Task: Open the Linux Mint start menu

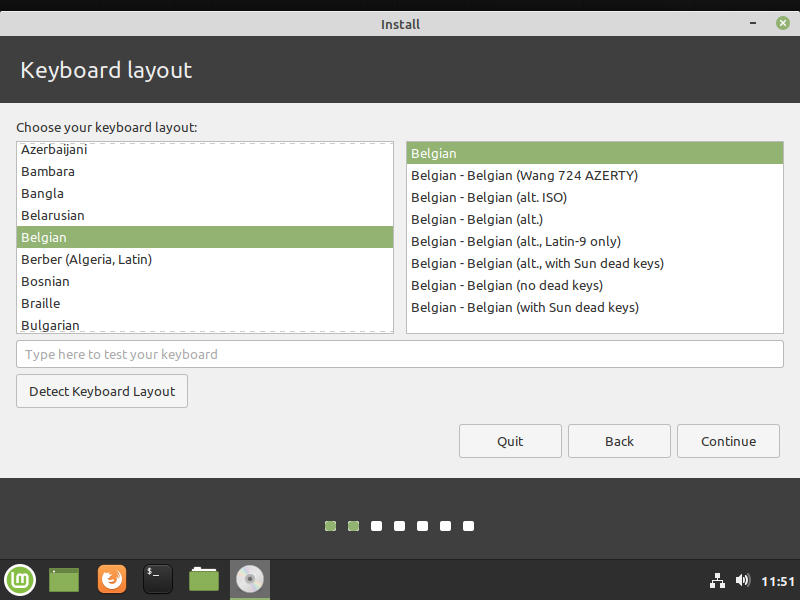Action: [x=20, y=580]
